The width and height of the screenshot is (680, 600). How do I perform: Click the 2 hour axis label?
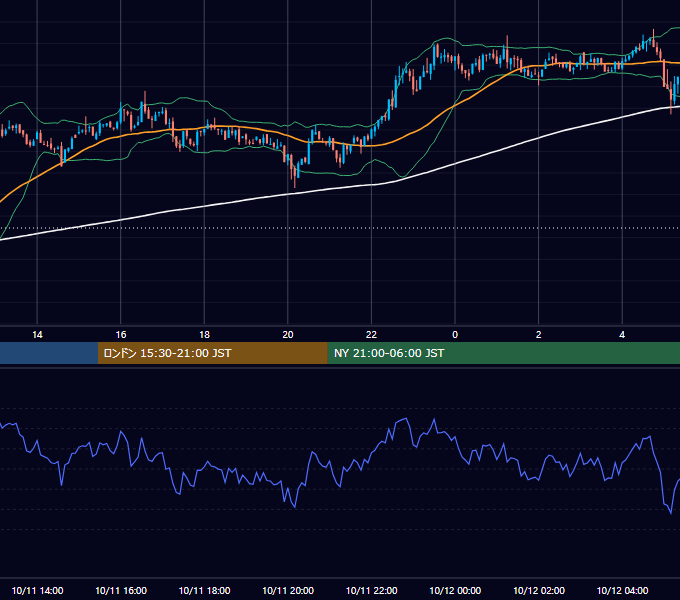[538, 335]
